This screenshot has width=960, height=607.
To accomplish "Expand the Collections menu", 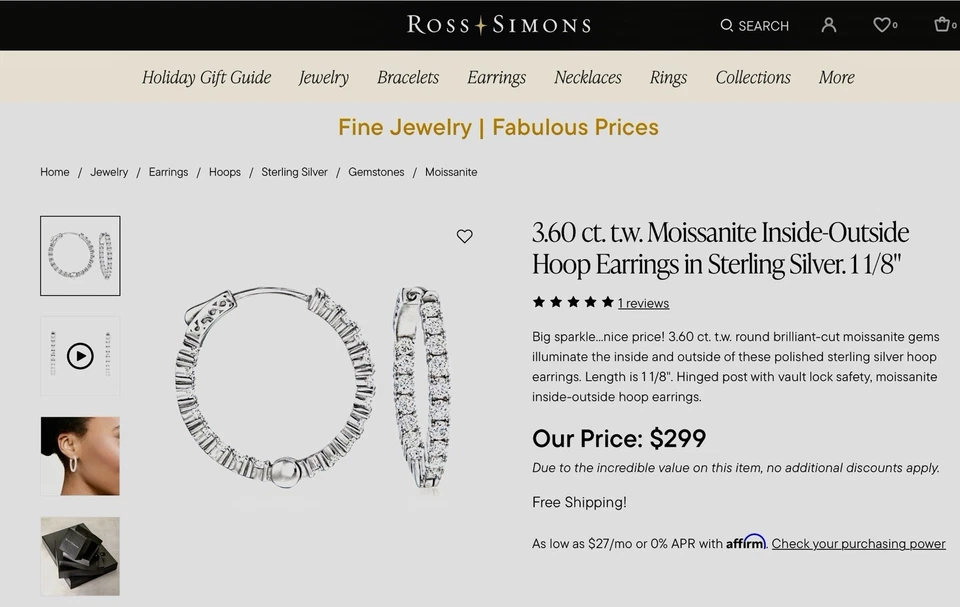I will [x=753, y=77].
